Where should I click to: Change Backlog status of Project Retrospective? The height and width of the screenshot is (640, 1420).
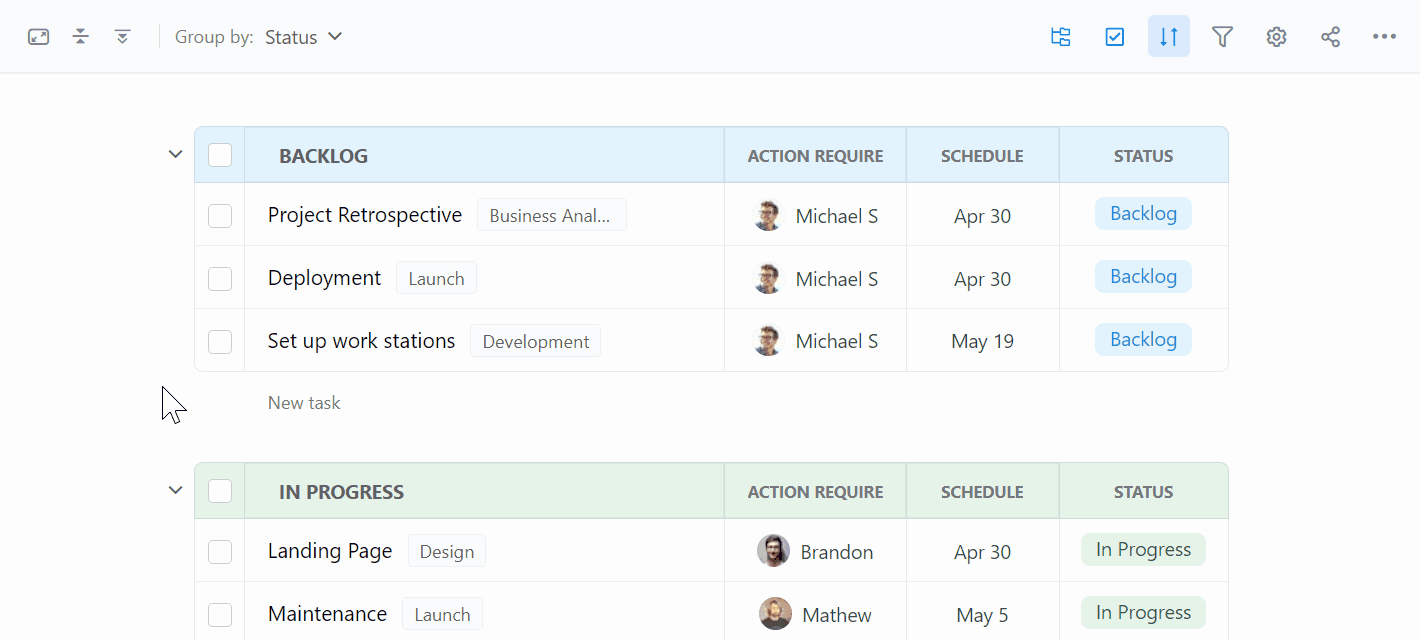click(x=1143, y=214)
